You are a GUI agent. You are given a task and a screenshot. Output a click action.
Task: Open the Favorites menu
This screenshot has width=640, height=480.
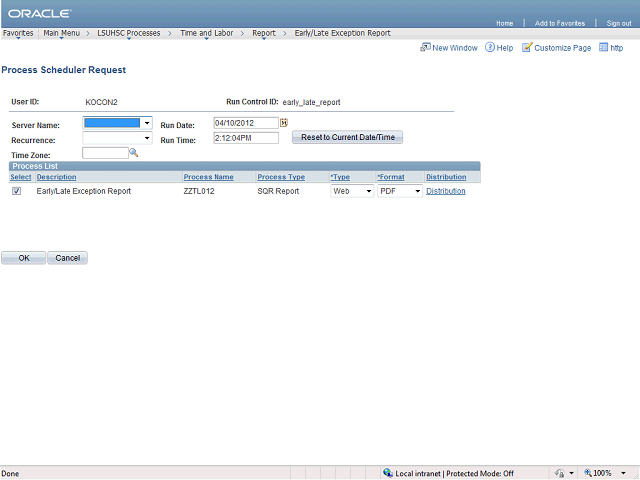point(18,33)
